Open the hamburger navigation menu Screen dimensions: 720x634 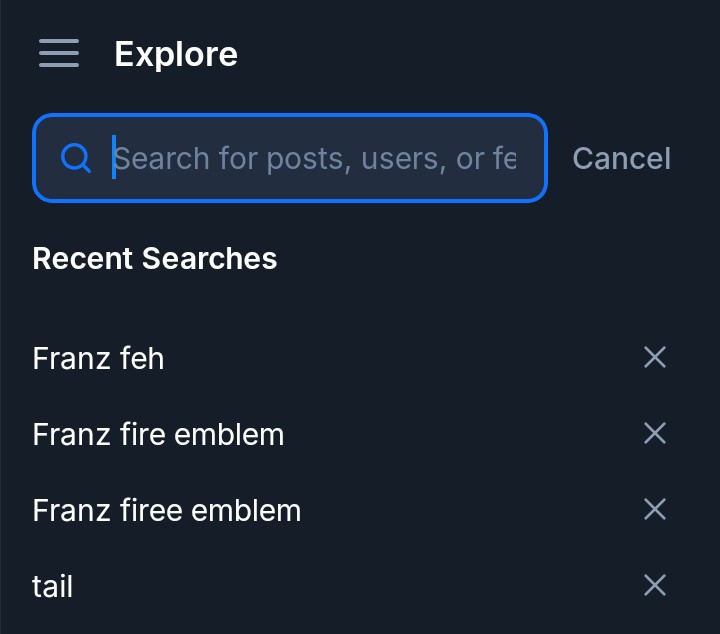point(59,53)
